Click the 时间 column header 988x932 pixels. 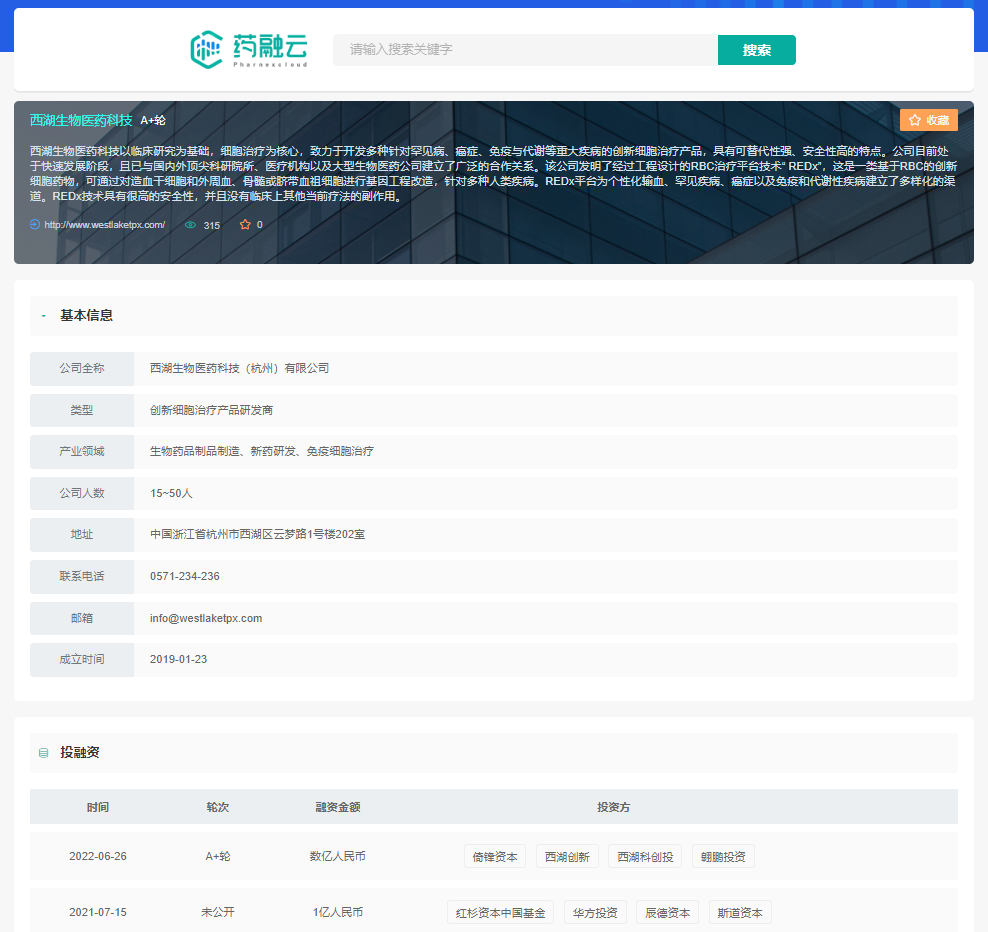coord(98,807)
